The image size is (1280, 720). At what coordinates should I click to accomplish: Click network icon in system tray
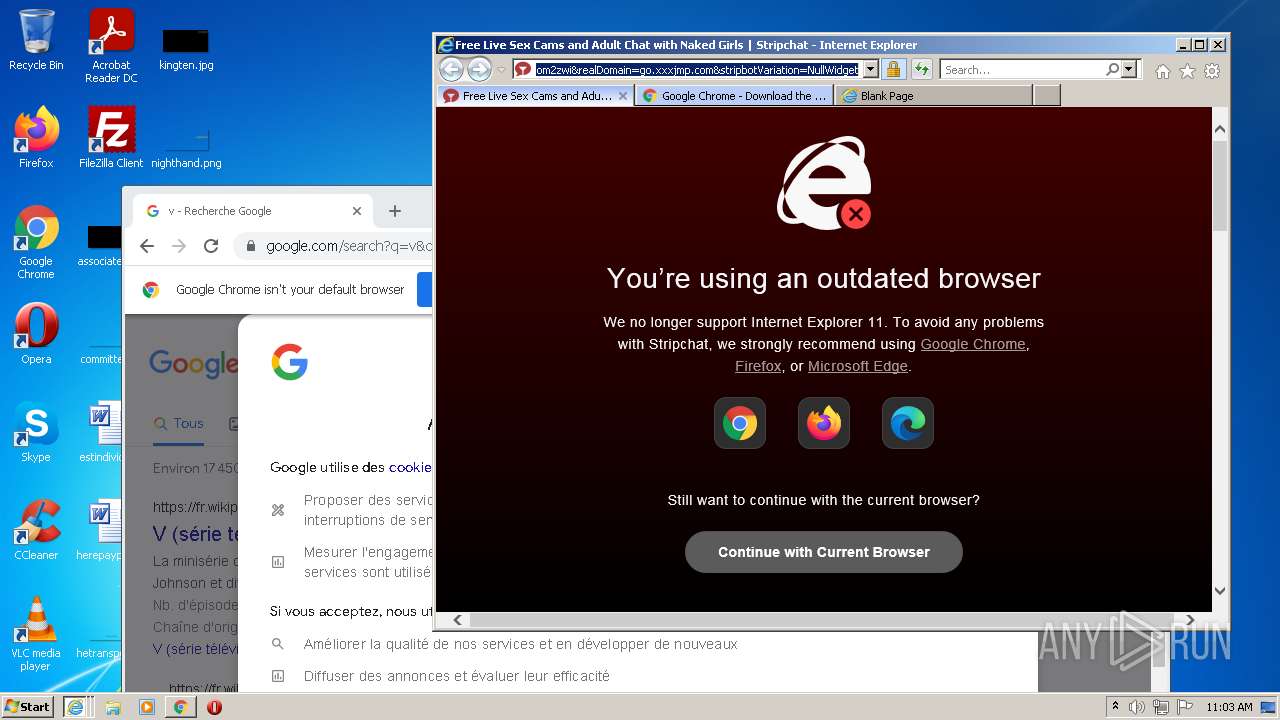click(x=1161, y=707)
